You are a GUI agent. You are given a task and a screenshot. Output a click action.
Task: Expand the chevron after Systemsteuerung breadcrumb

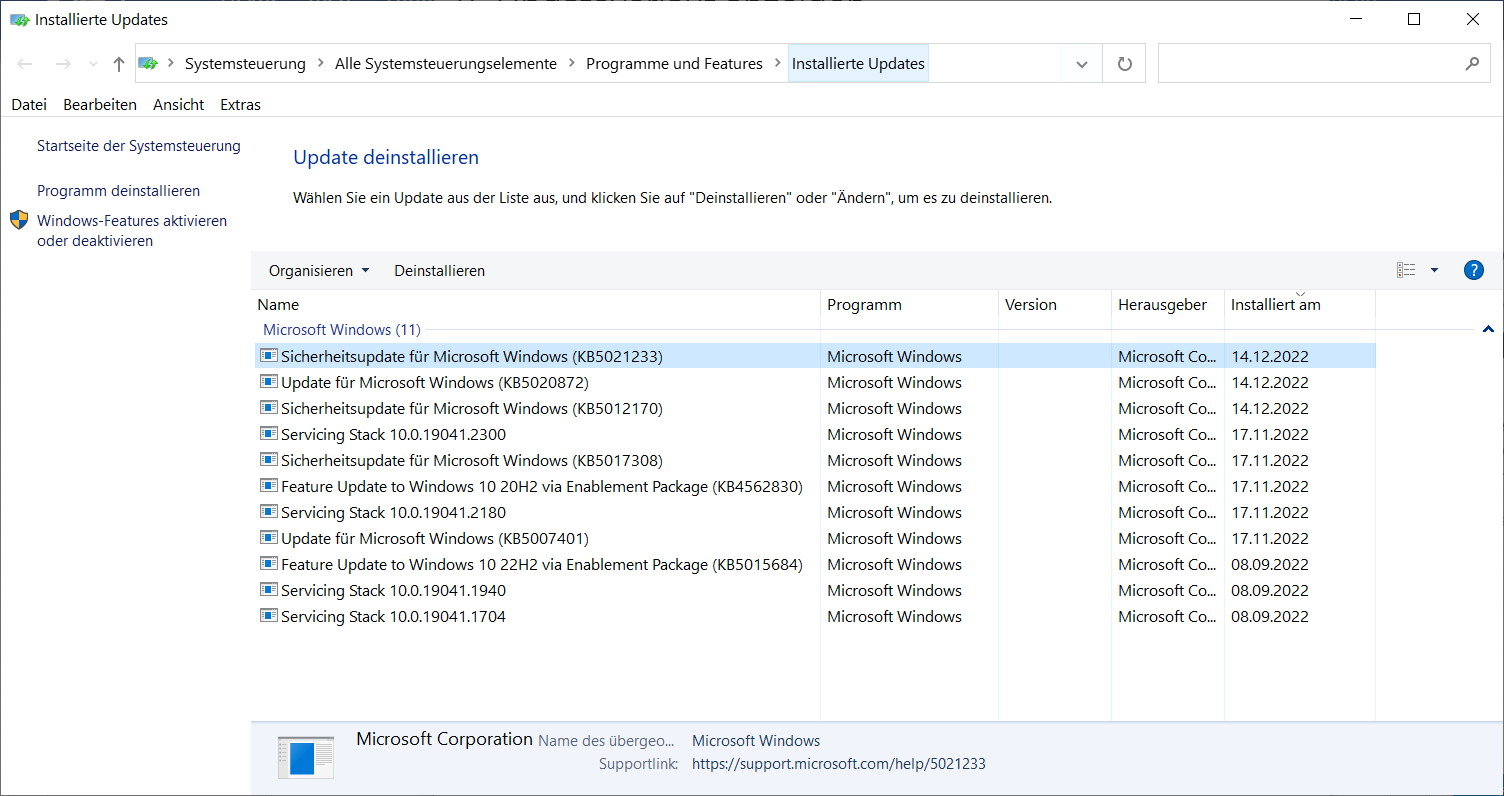point(320,64)
